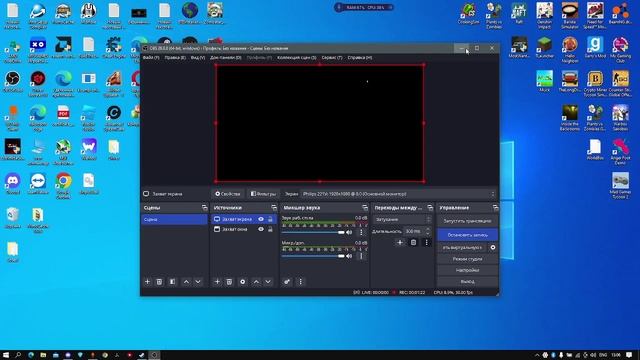Toggle visibility eye of Screen Capture source
Image resolution: width=640 pixels, height=360 pixels.
click(x=261, y=219)
